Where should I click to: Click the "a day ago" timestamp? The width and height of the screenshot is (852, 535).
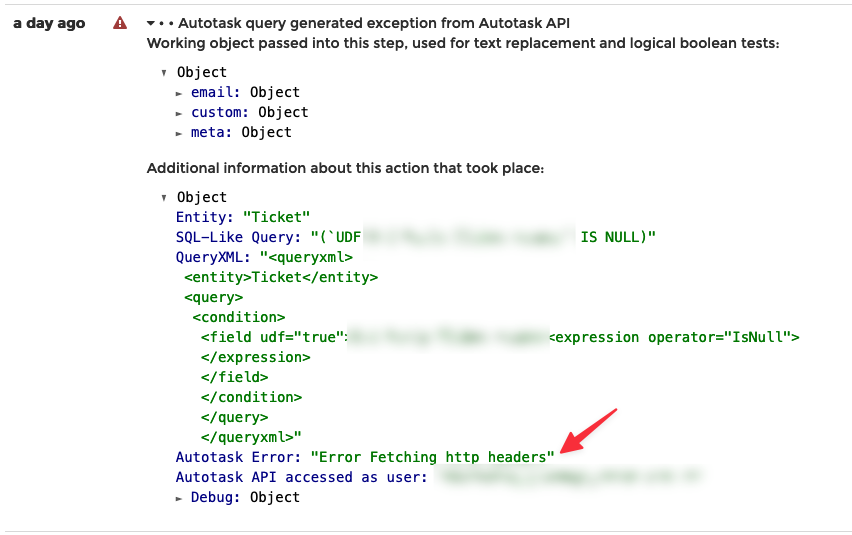coord(49,23)
